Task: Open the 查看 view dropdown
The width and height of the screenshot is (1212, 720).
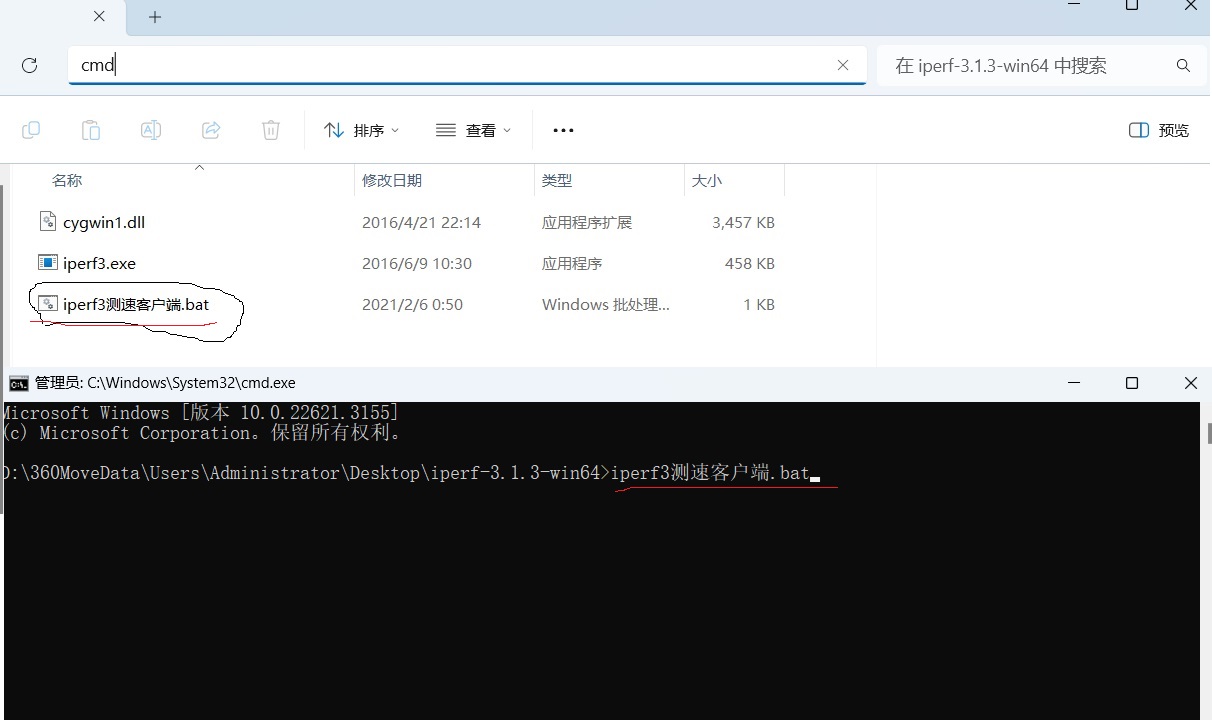Action: click(x=473, y=130)
